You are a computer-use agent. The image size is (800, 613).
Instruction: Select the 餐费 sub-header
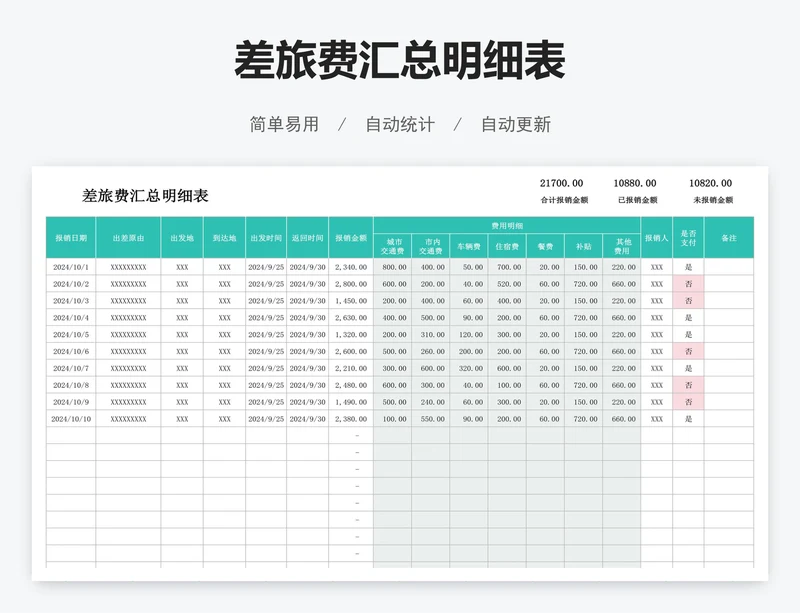pyautogui.click(x=545, y=246)
